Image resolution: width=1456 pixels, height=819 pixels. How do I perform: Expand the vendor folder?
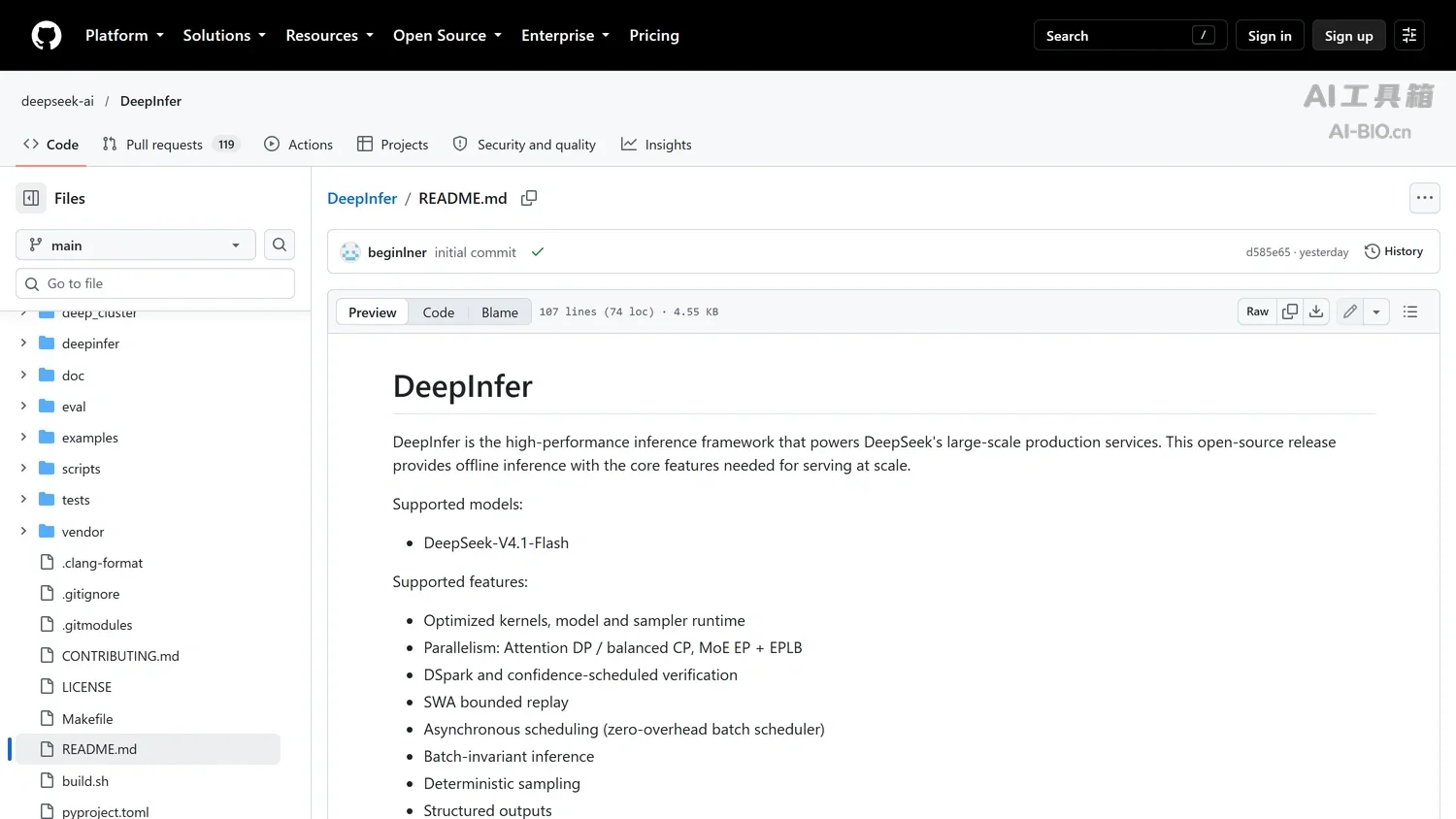(23, 532)
